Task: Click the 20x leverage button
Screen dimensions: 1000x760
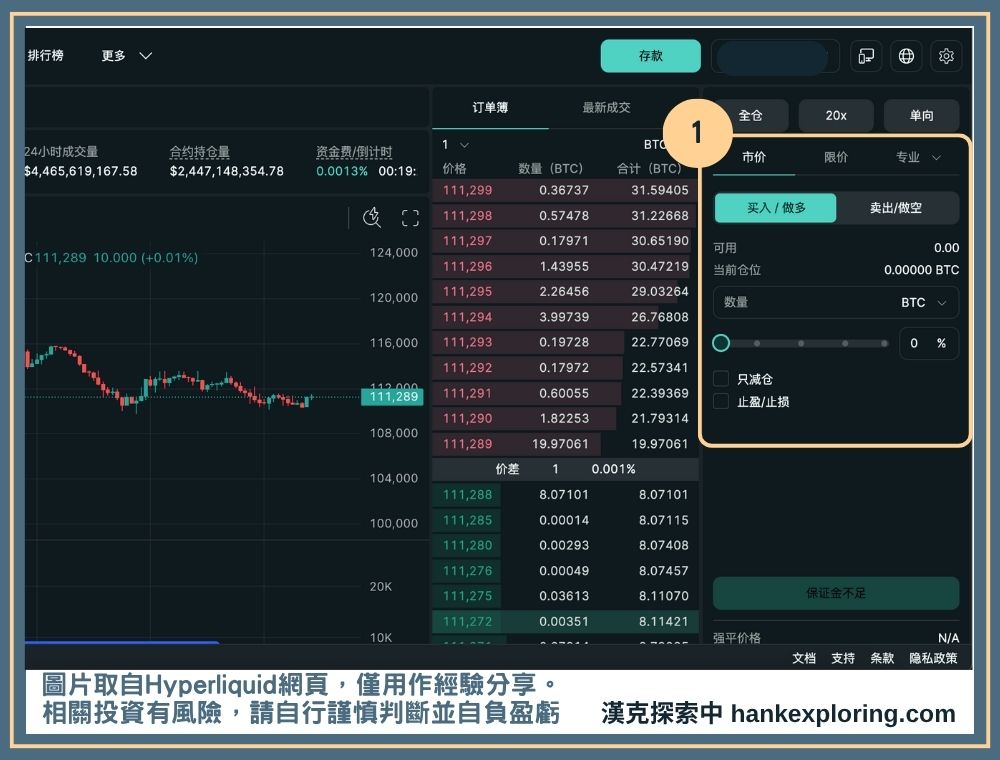Action: pos(836,116)
